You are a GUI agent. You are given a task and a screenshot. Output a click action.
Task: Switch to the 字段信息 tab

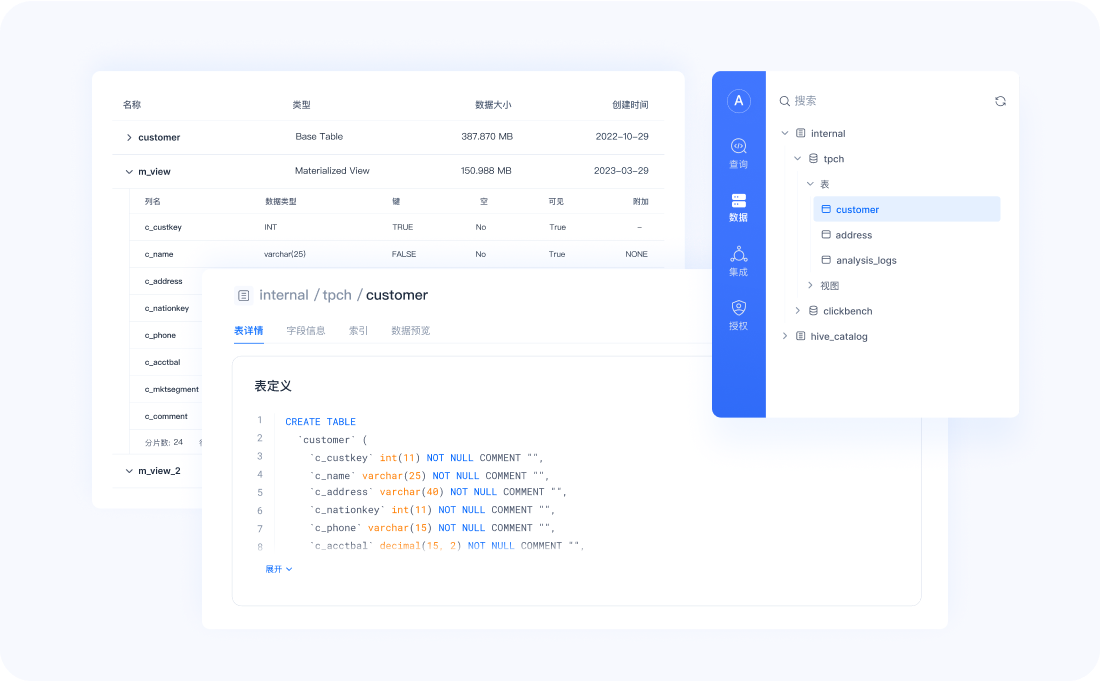click(306, 330)
